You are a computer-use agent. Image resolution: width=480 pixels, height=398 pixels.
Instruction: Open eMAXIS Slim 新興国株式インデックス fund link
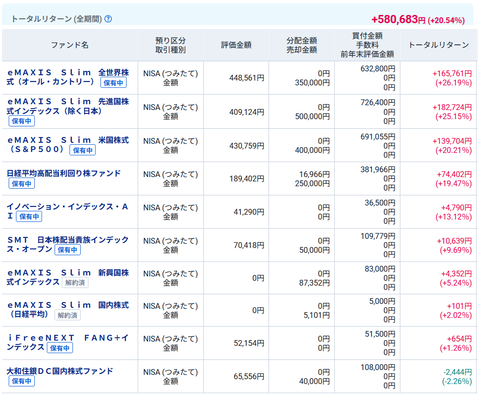[68, 277]
